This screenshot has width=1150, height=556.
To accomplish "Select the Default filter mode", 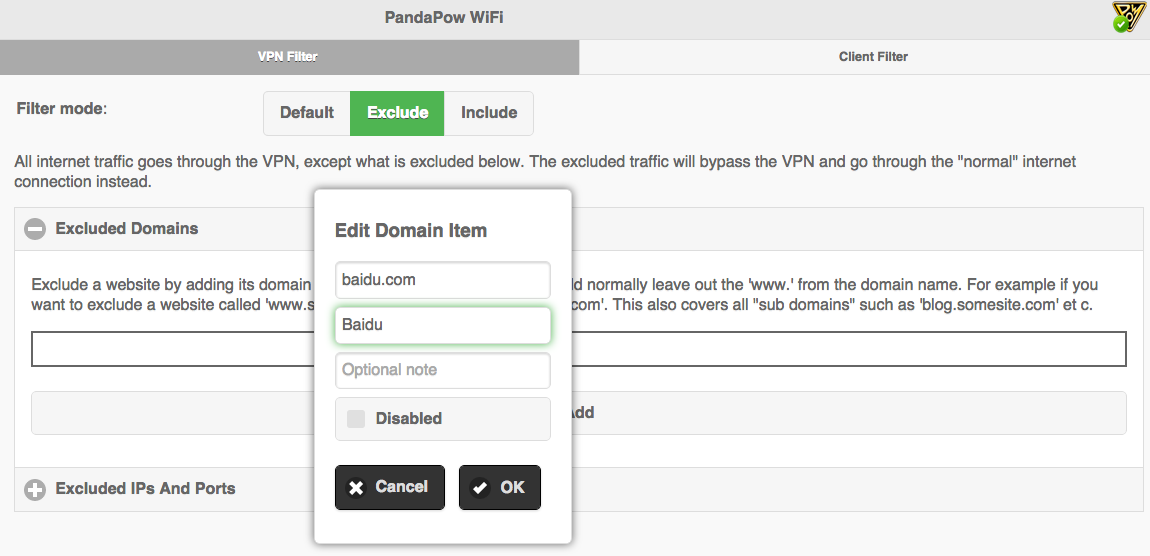I will pyautogui.click(x=306, y=113).
